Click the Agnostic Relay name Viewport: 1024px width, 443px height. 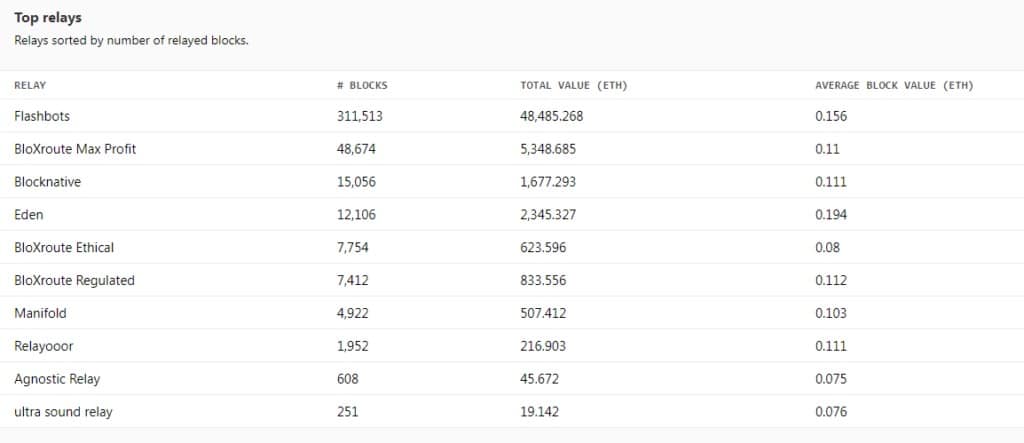pyautogui.click(x=57, y=379)
